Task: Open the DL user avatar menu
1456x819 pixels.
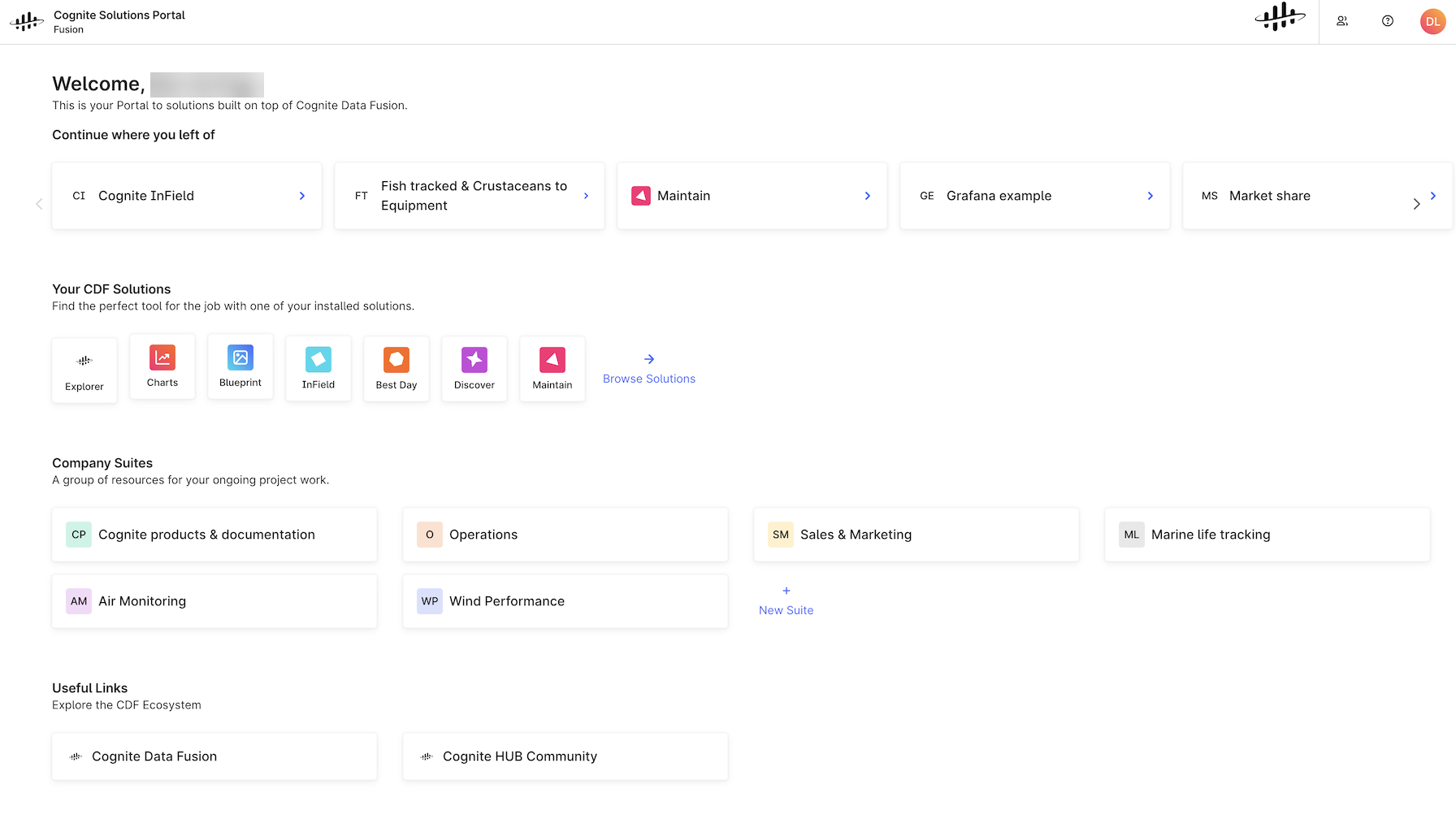Action: click(1433, 22)
